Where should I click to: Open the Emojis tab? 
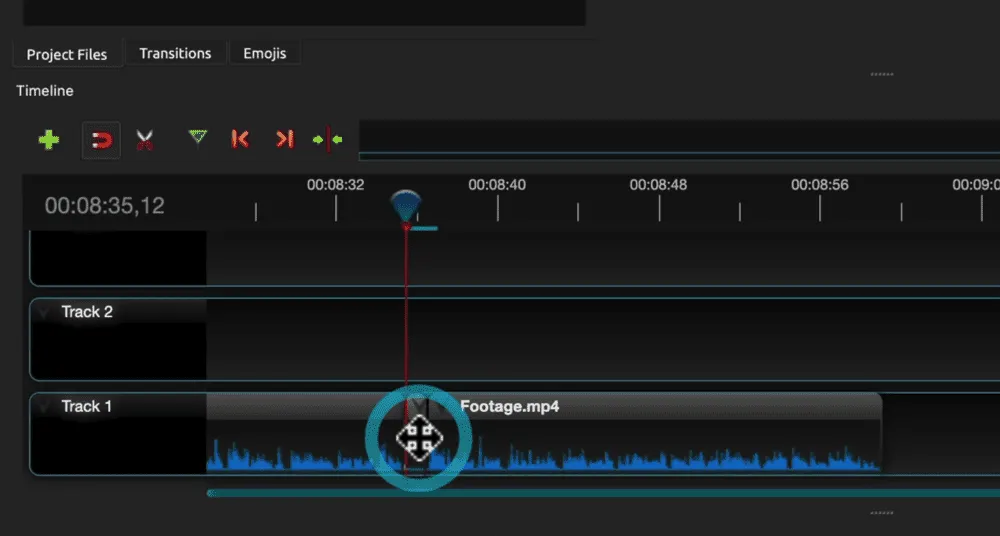(265, 54)
